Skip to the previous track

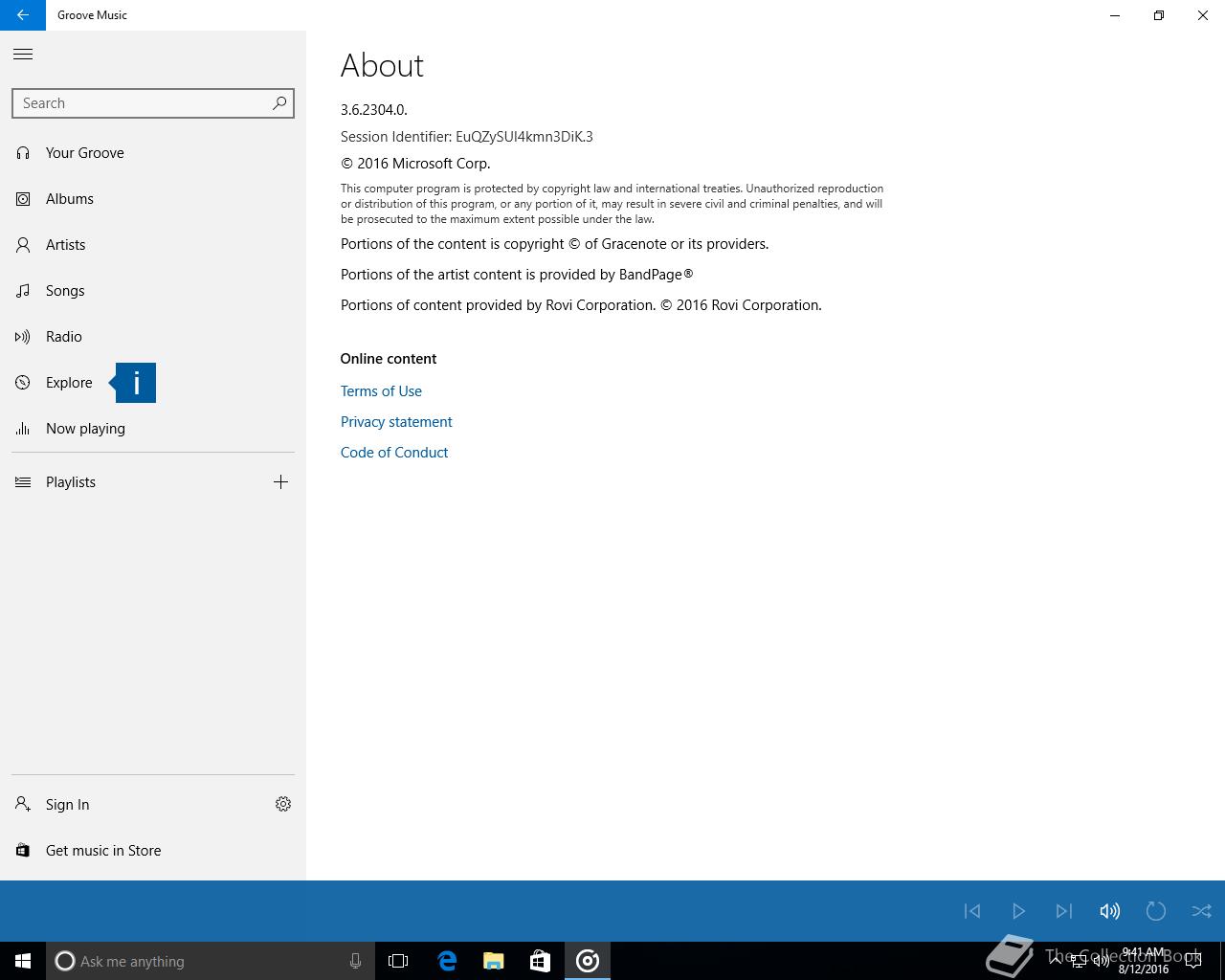tap(972, 911)
